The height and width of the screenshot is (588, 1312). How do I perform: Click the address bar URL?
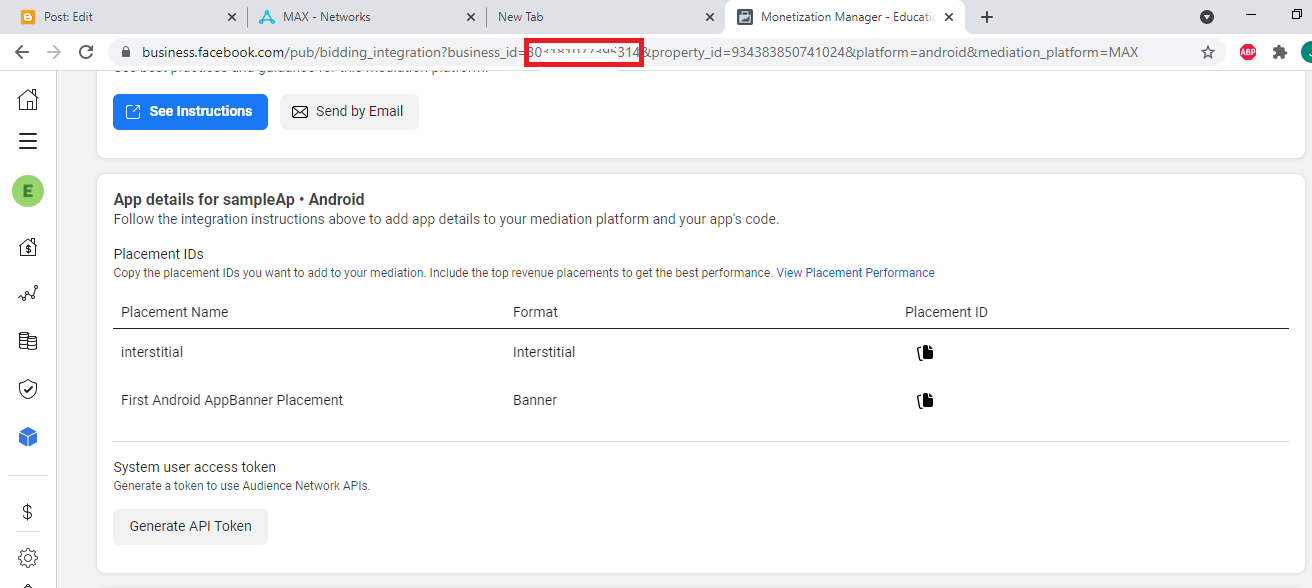tap(640, 52)
